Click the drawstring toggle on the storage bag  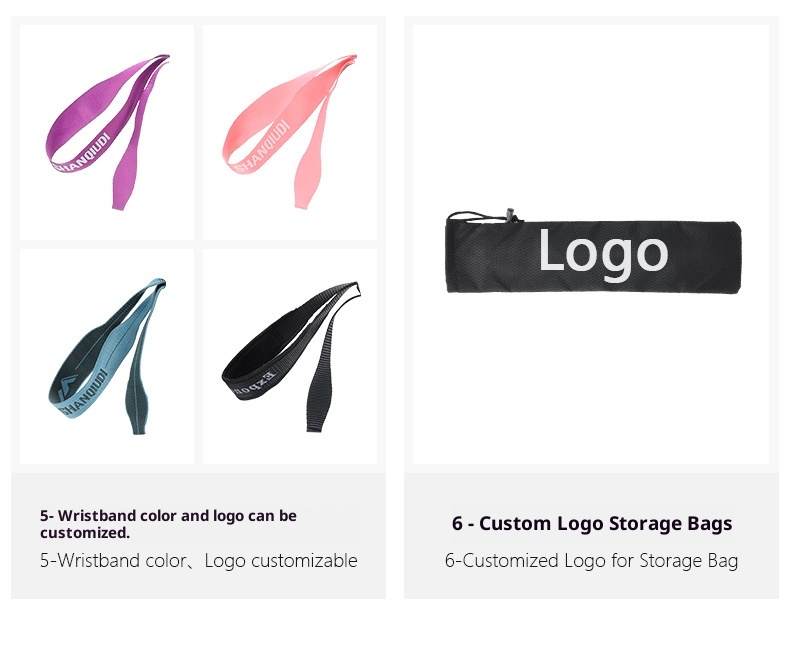click(x=511, y=215)
